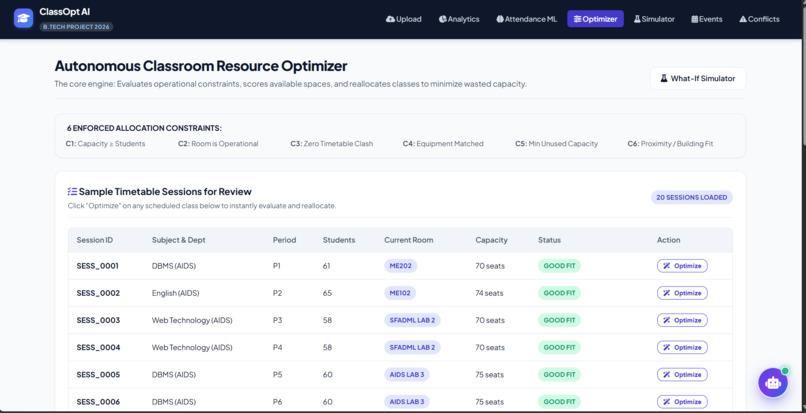The width and height of the screenshot is (806, 413).
Task: Optimize session SESS_0006
Action: (682, 402)
